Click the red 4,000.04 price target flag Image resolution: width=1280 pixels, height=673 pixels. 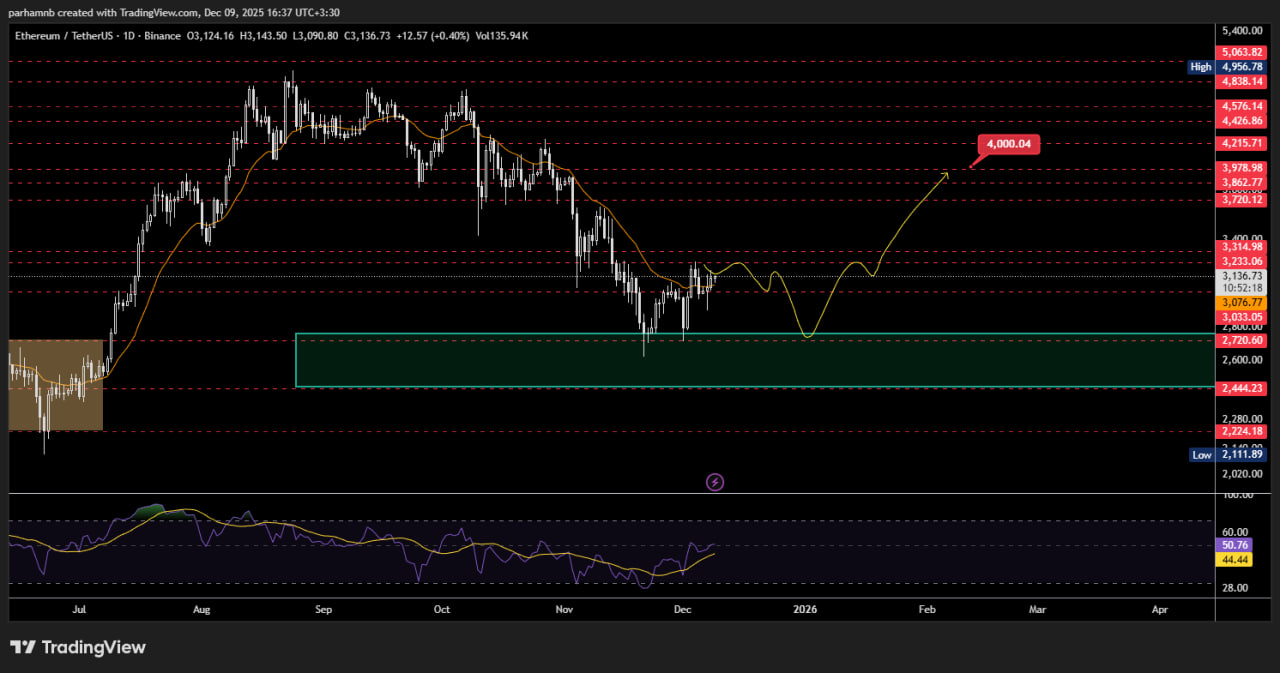pyautogui.click(x=1007, y=144)
